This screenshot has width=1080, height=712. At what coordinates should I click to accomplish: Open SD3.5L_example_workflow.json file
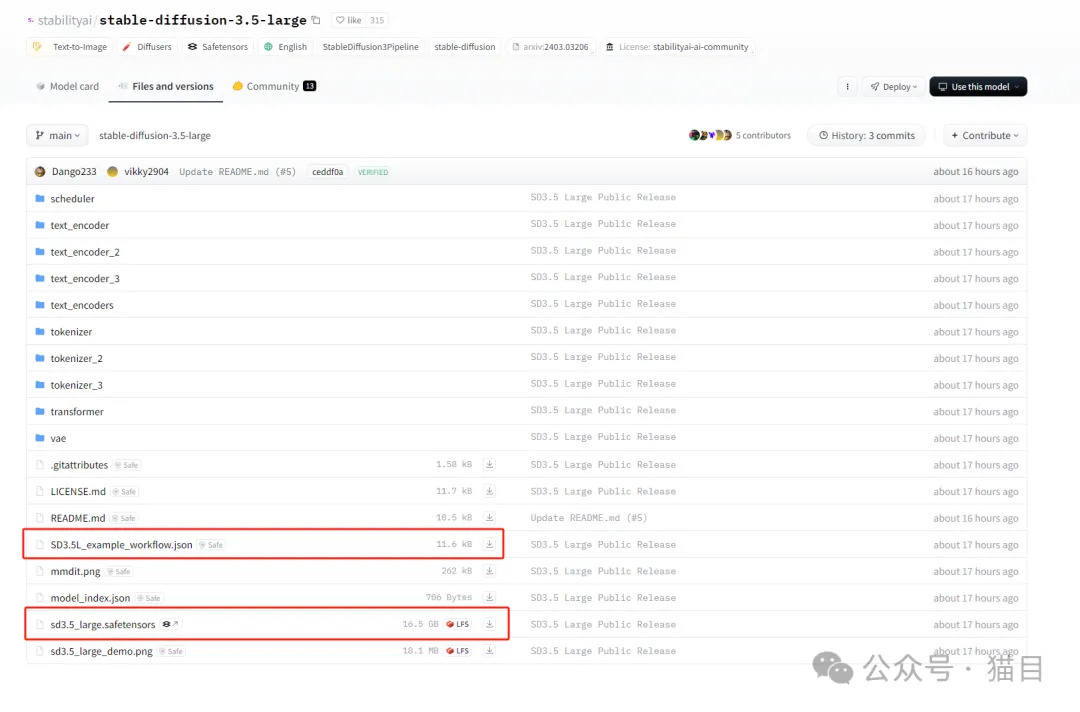(121, 545)
